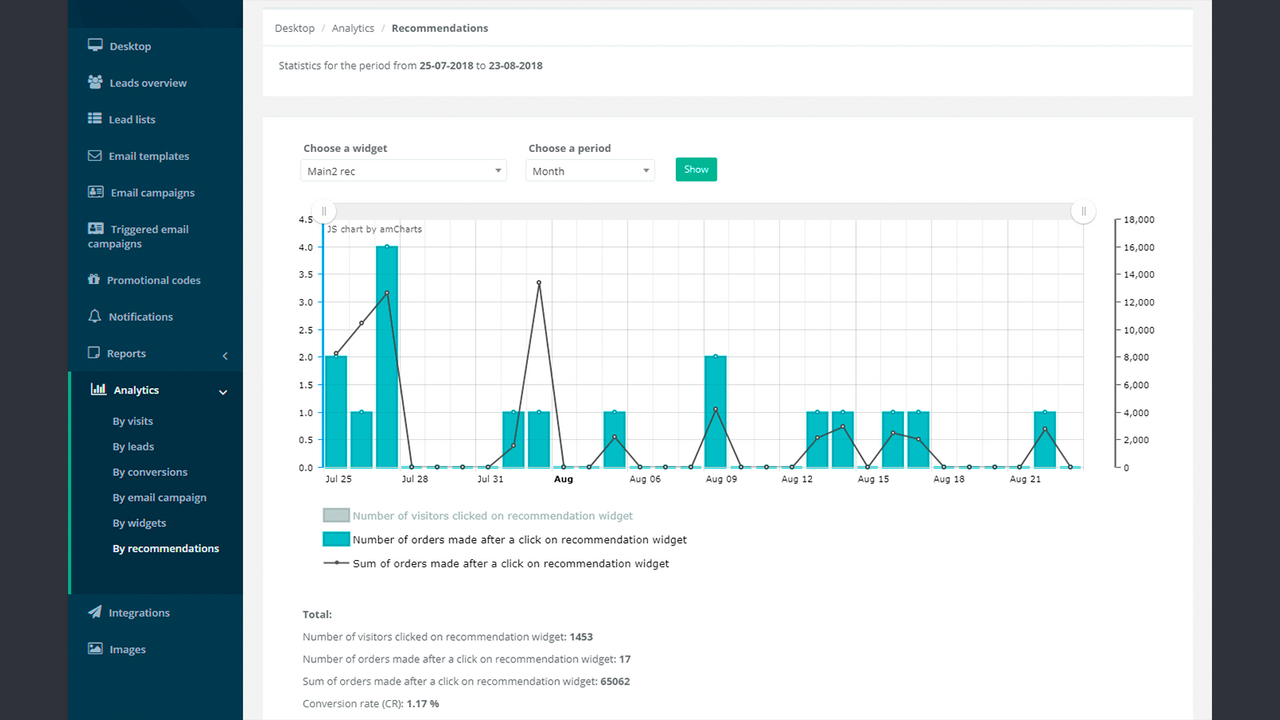Open Email templates using the envelope icon
The height and width of the screenshot is (720, 1280).
pyautogui.click(x=94, y=155)
